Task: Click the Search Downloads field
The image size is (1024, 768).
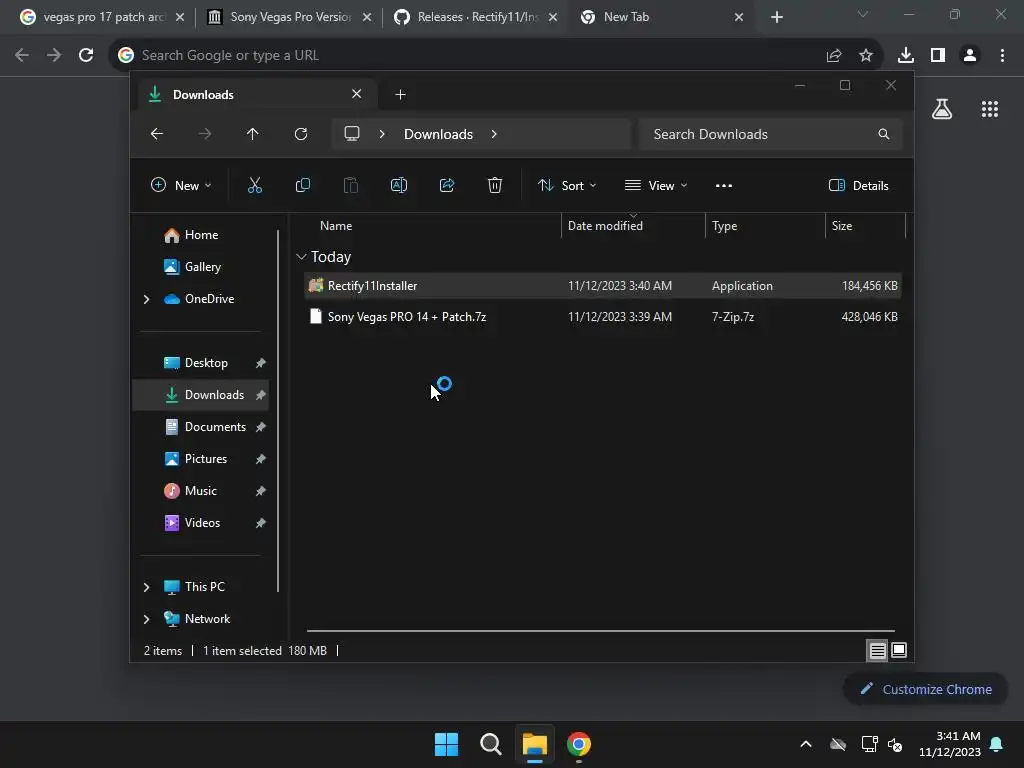Action: point(771,134)
